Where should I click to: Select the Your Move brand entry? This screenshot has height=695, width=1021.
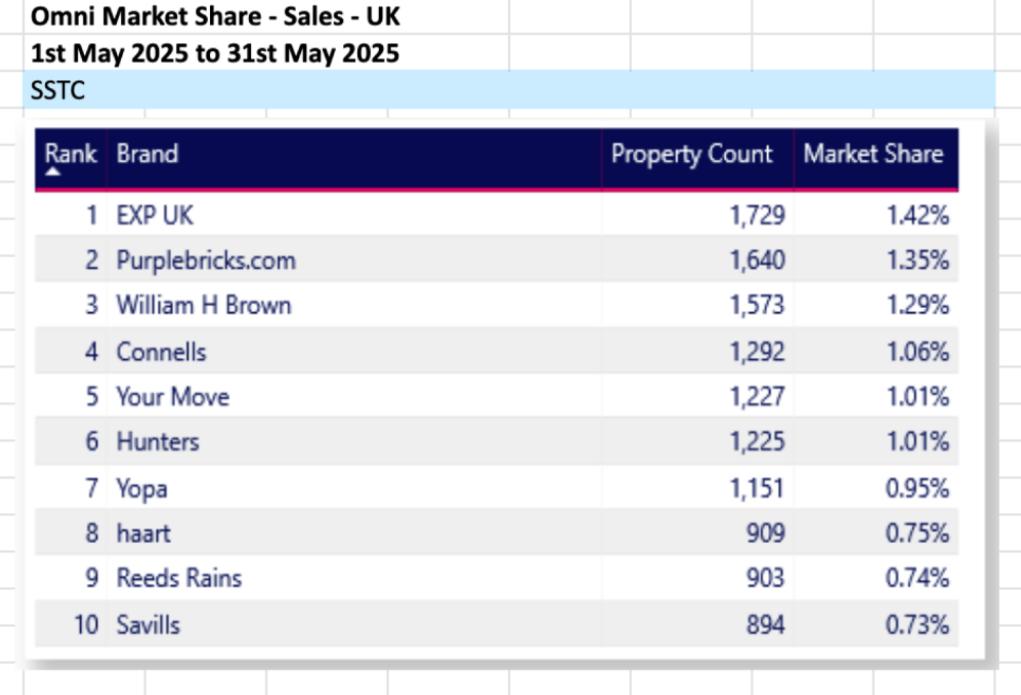pos(172,397)
